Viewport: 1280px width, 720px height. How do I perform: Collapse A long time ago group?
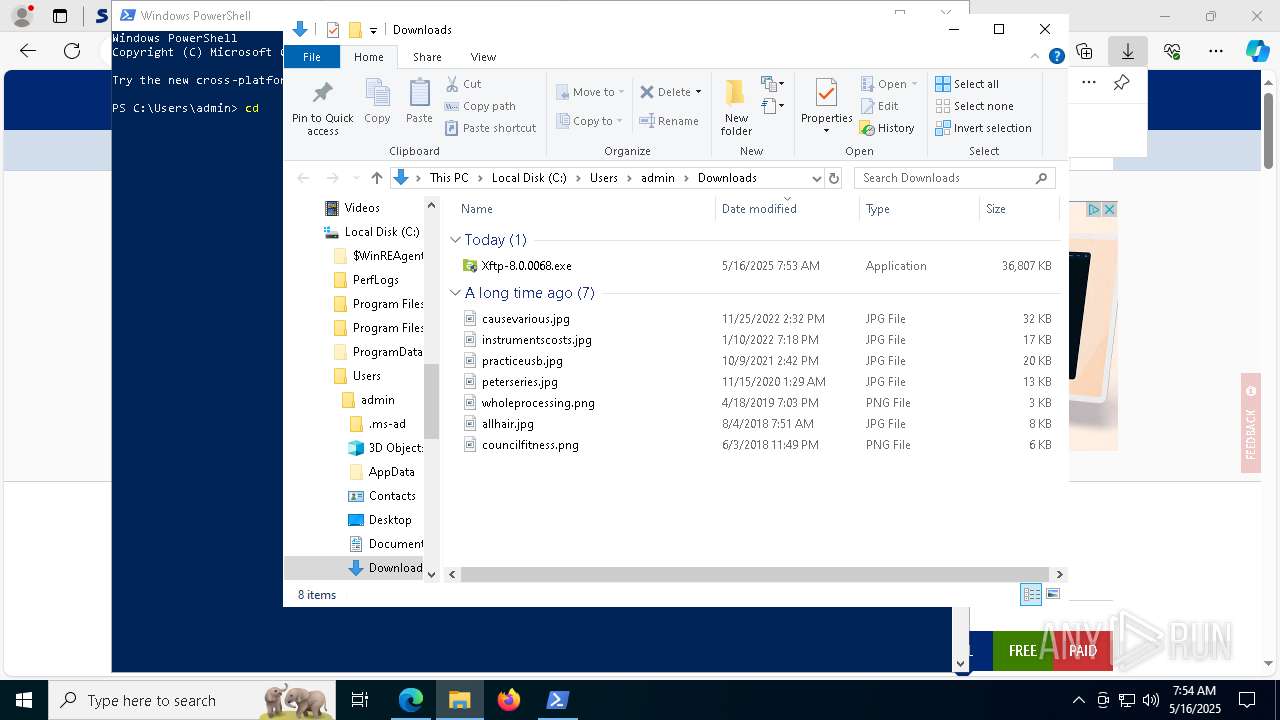click(456, 293)
